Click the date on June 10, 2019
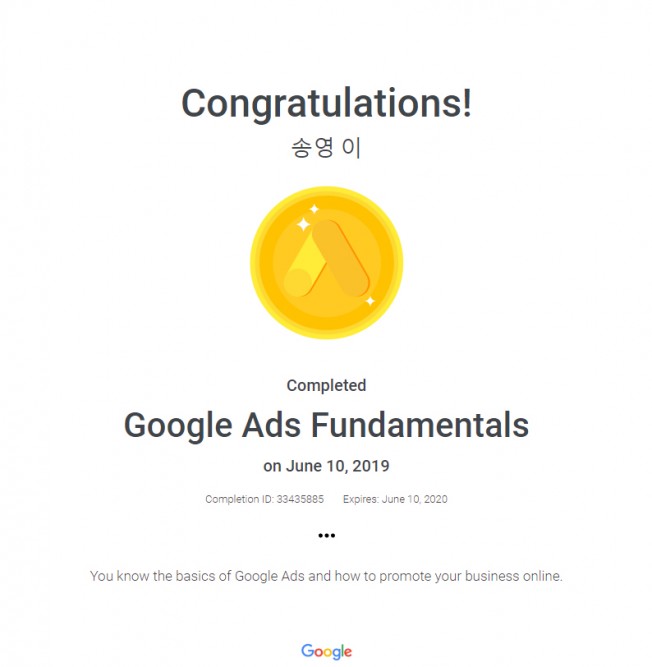Viewport: 652px width, 667px height. point(326,466)
